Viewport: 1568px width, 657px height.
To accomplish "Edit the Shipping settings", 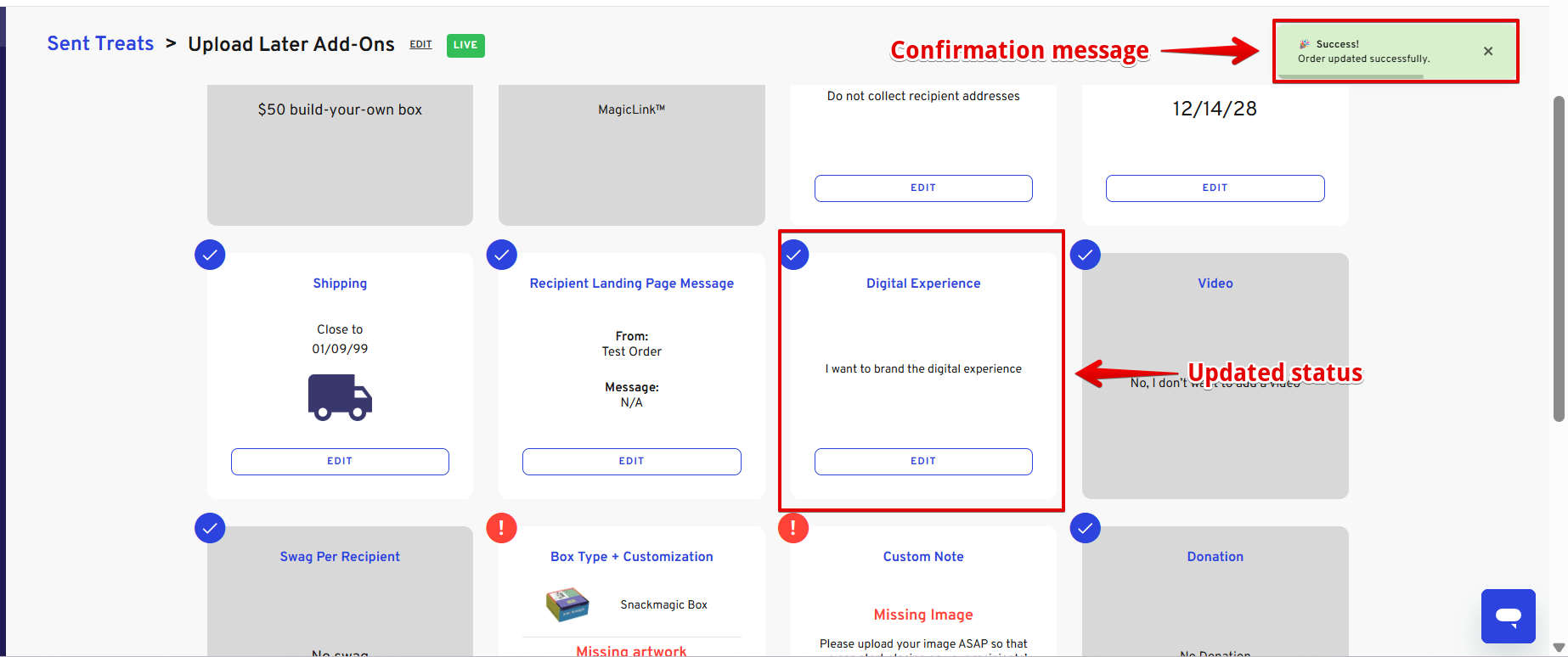I will (340, 461).
